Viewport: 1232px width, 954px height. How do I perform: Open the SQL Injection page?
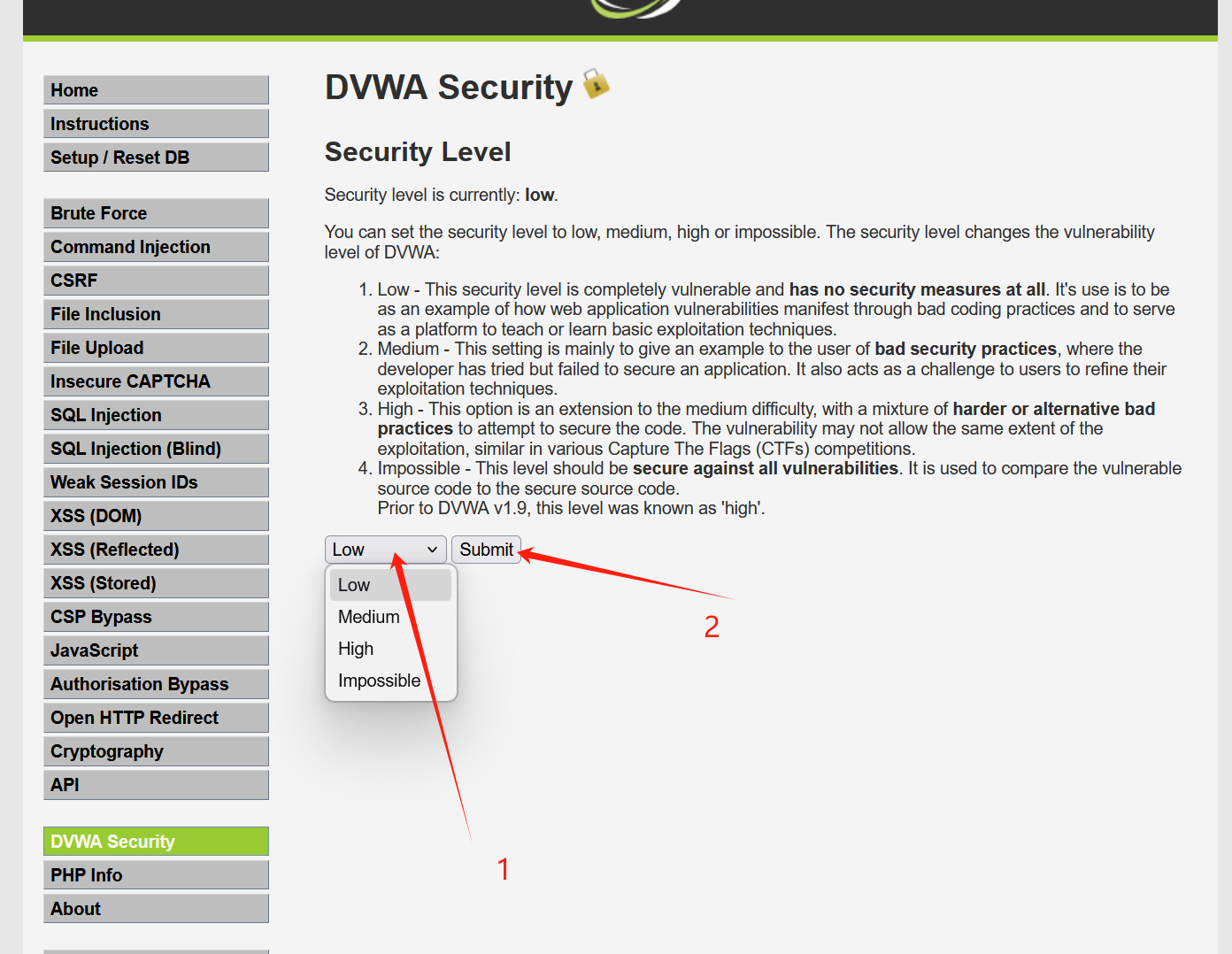156,415
